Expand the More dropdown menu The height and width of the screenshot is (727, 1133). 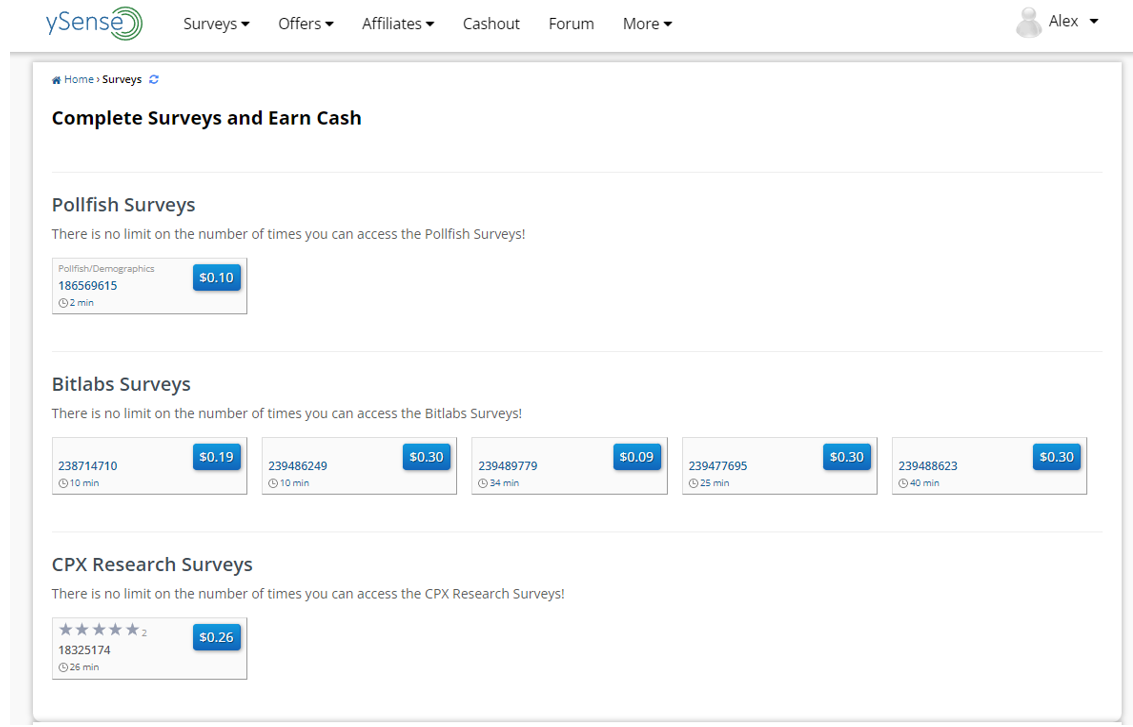(x=647, y=24)
